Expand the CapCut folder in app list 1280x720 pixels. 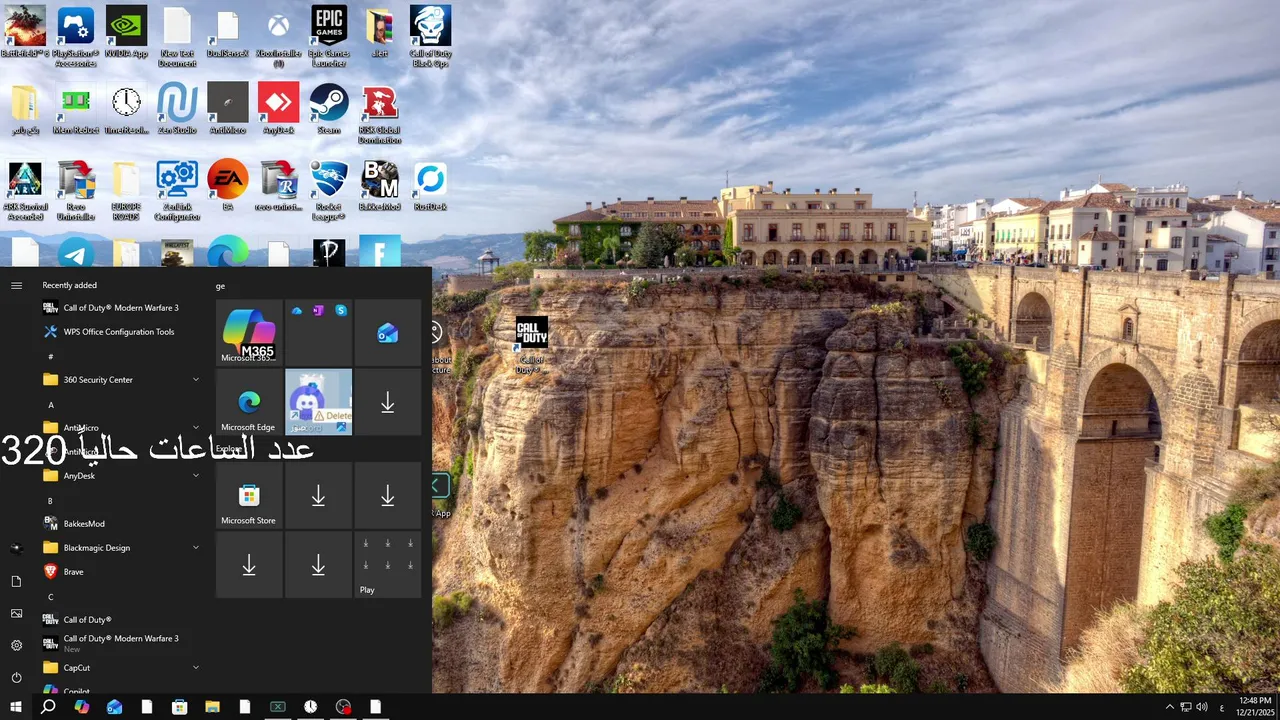click(x=120, y=668)
